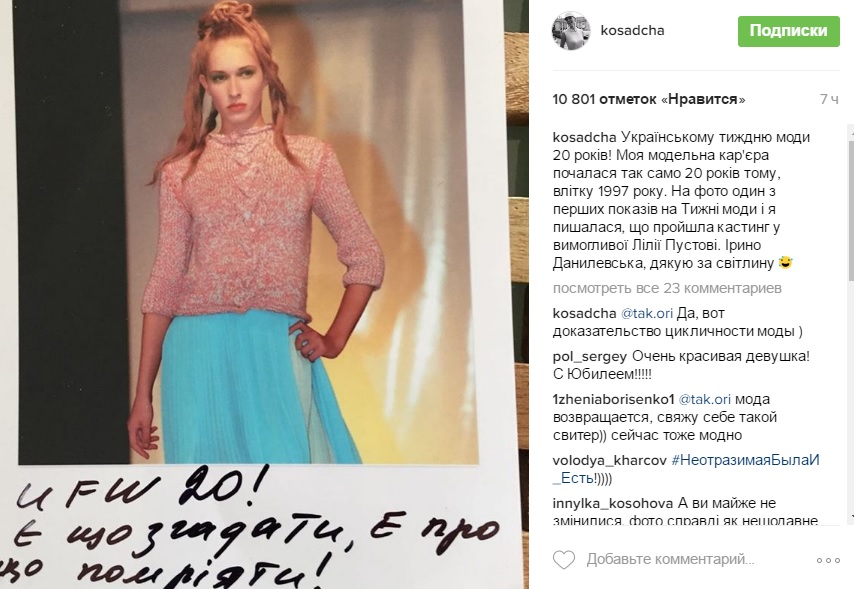Open @tak.ori mention in kosadcha's reply
Image resolution: width=854 pixels, height=589 pixels.
[646, 314]
